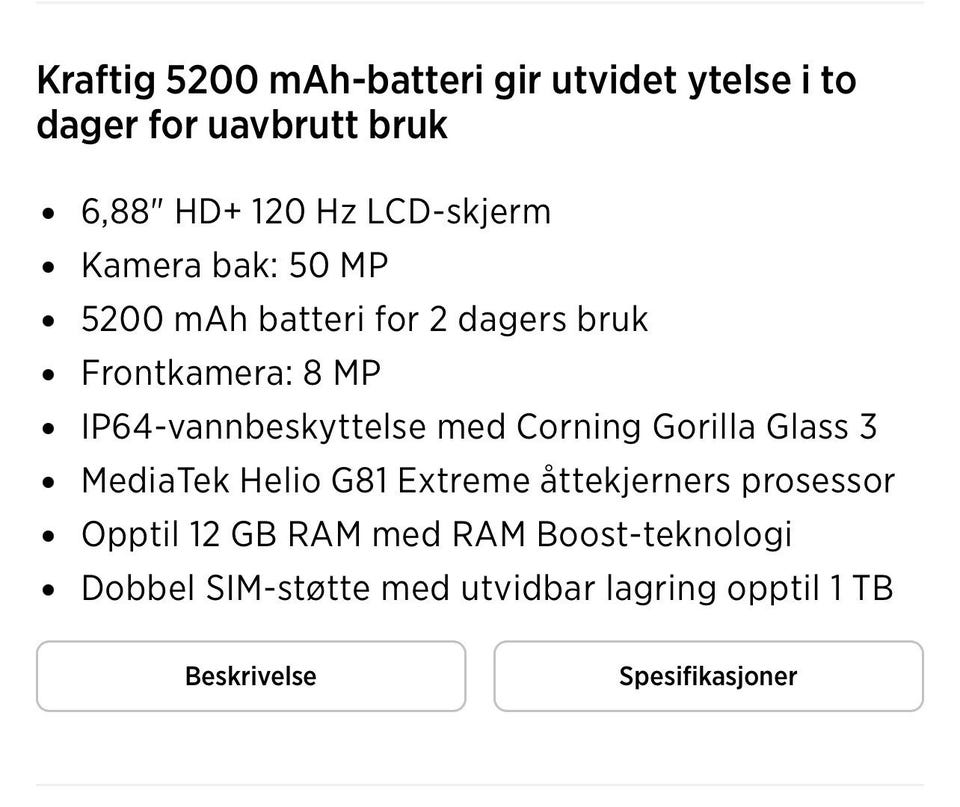Click the bullet dot beside Kamera bak

pyautogui.click(x=47, y=265)
